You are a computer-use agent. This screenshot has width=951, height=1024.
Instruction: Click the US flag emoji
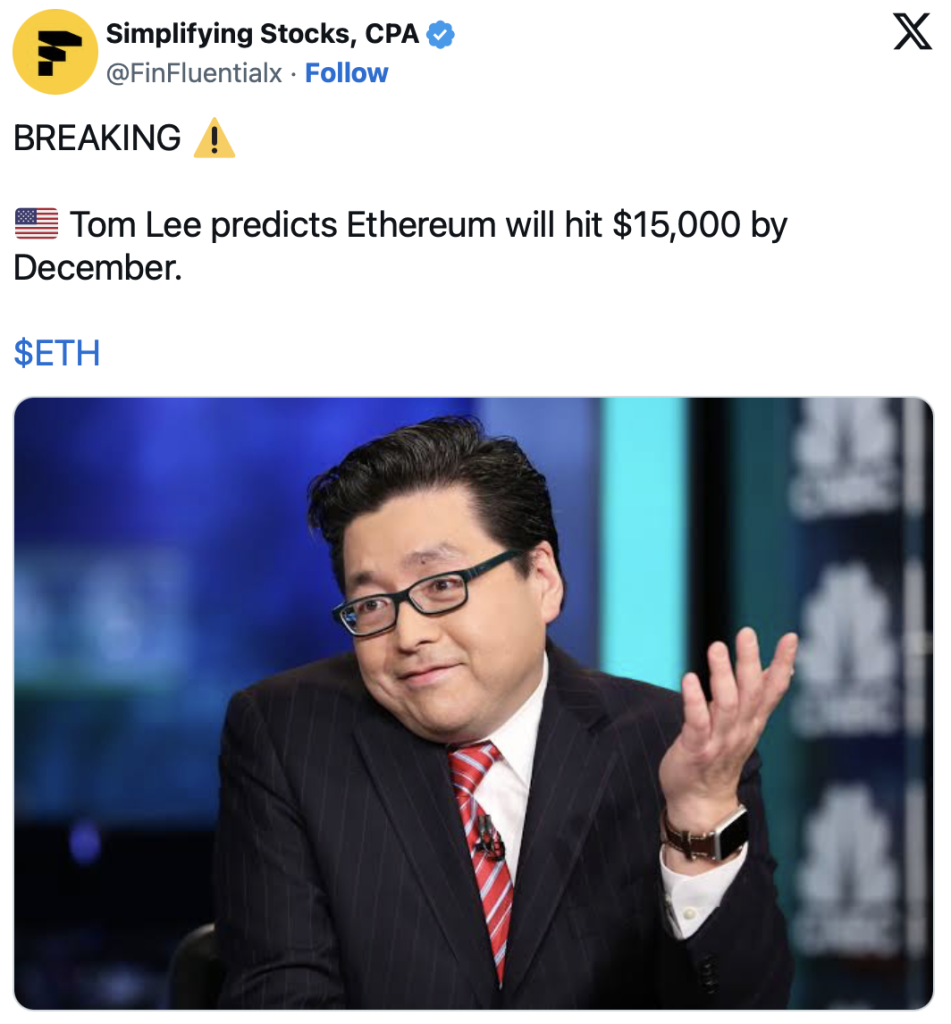37,224
